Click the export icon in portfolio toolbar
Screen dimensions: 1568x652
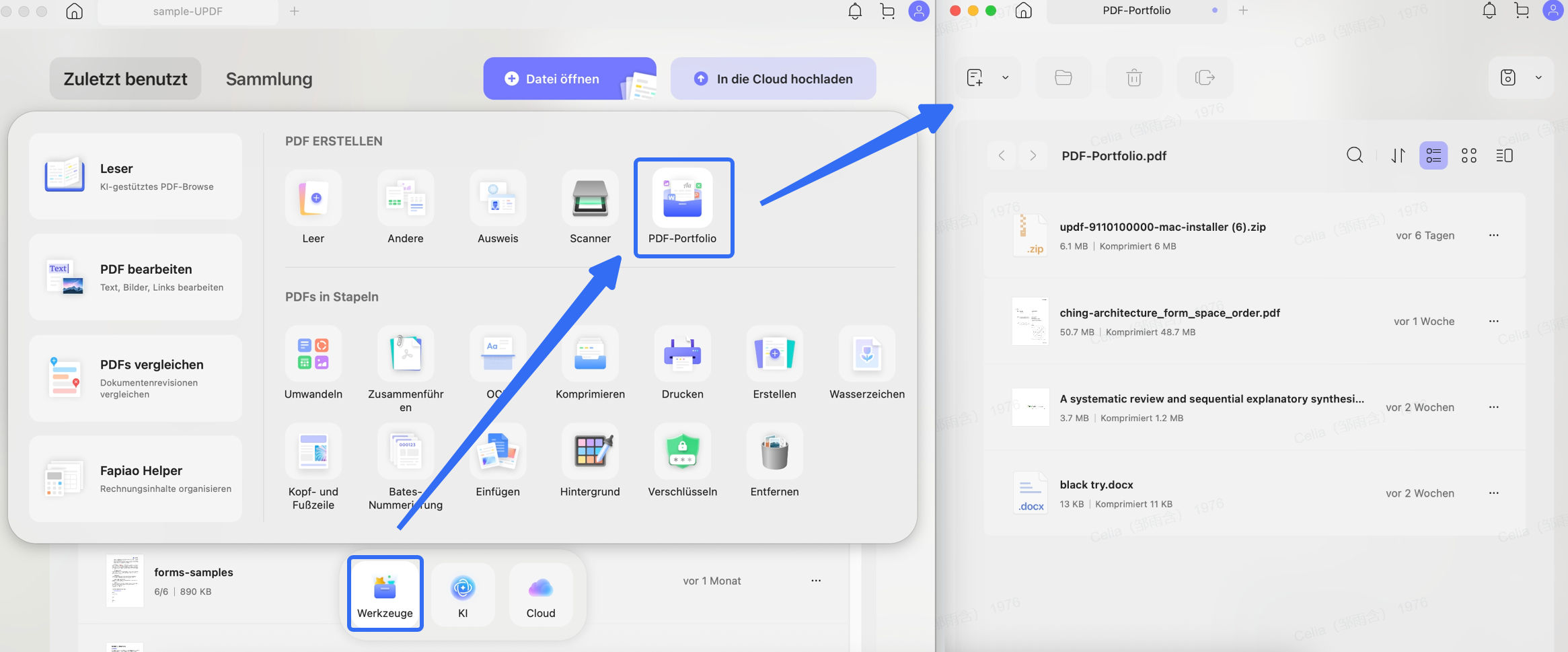coord(1205,77)
